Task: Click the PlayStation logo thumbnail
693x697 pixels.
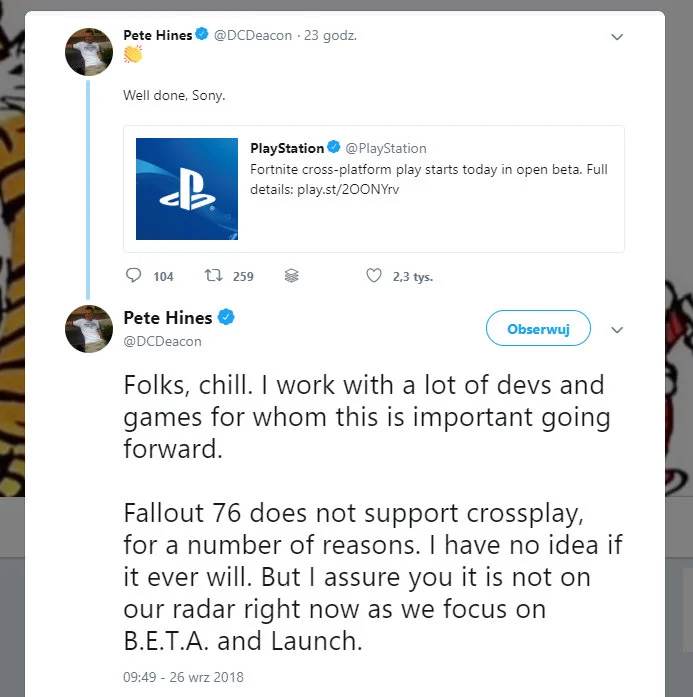Action: pyautogui.click(x=187, y=189)
